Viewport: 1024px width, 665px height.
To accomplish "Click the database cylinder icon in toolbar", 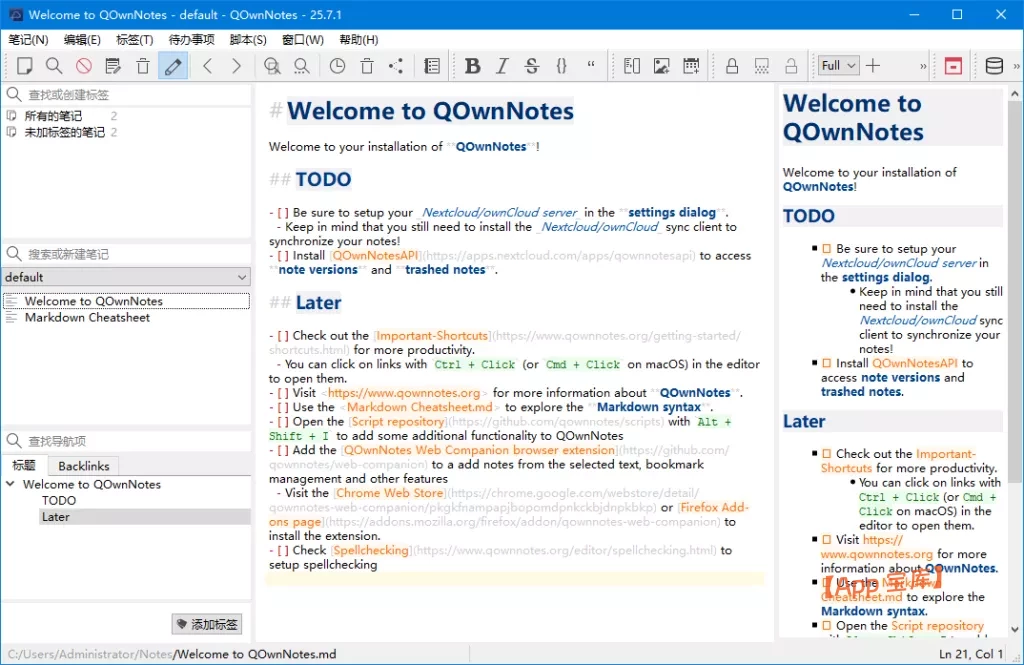I will pos(994,66).
